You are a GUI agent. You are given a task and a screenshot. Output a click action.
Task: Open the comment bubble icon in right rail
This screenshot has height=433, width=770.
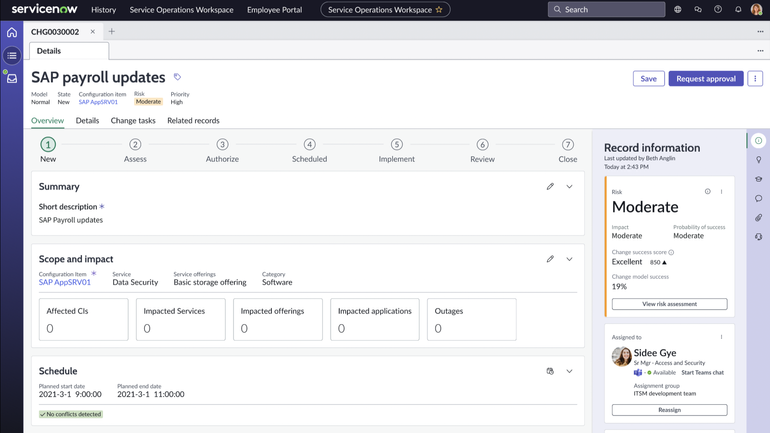click(758, 198)
